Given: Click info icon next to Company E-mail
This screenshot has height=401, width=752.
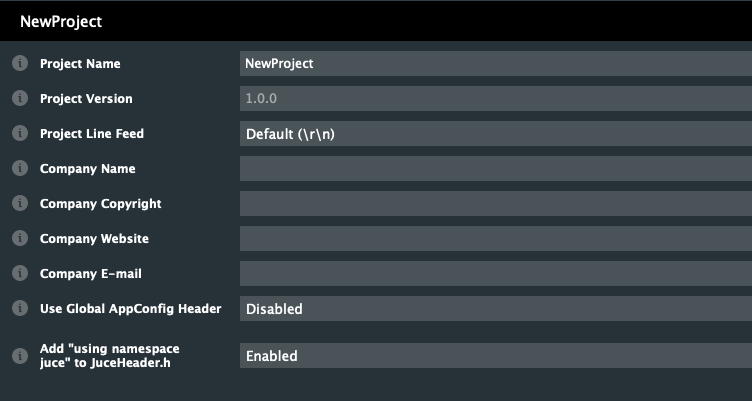Looking at the screenshot, I should pos(18,274).
